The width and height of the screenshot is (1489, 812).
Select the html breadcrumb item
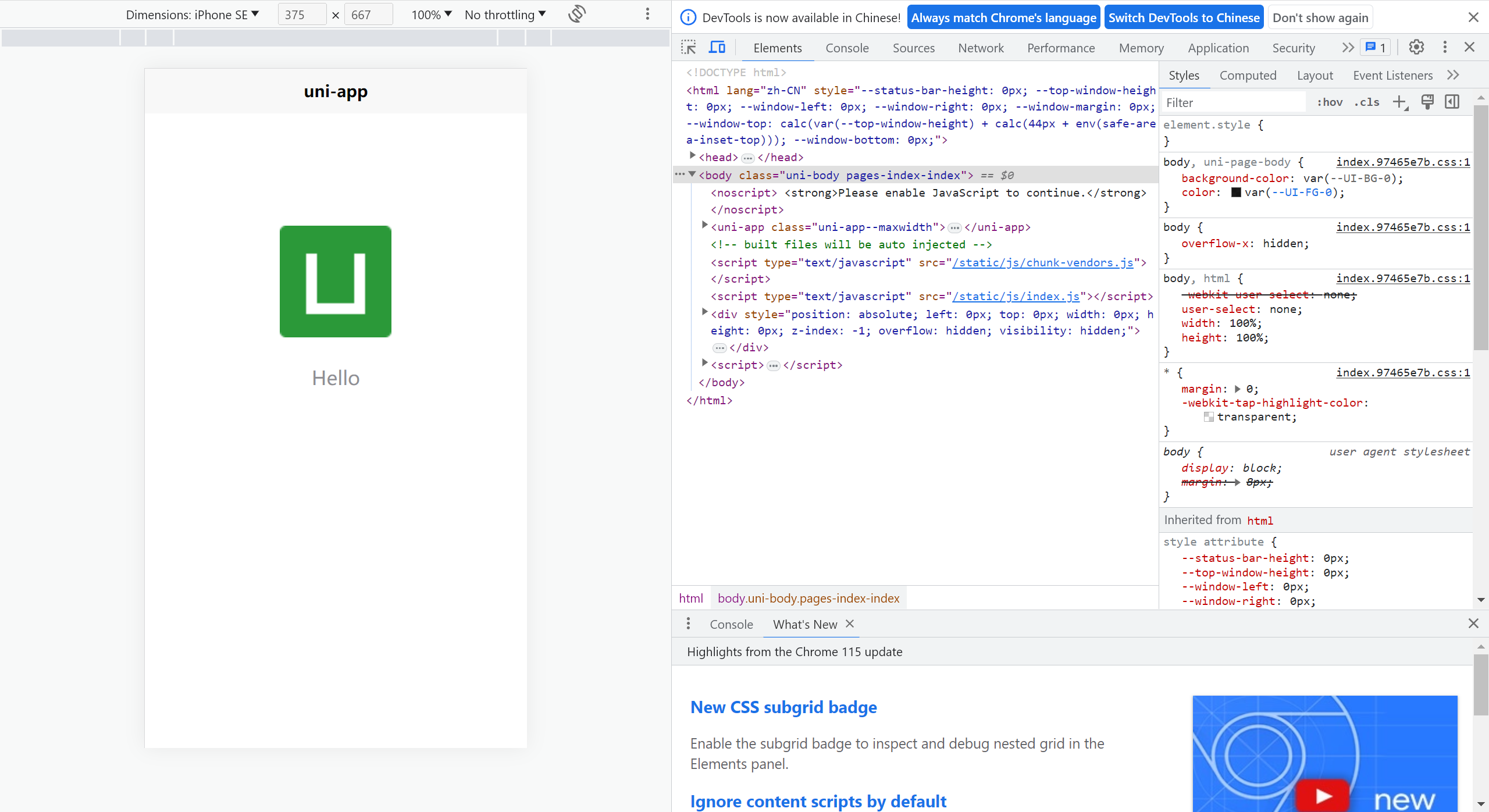pos(691,598)
